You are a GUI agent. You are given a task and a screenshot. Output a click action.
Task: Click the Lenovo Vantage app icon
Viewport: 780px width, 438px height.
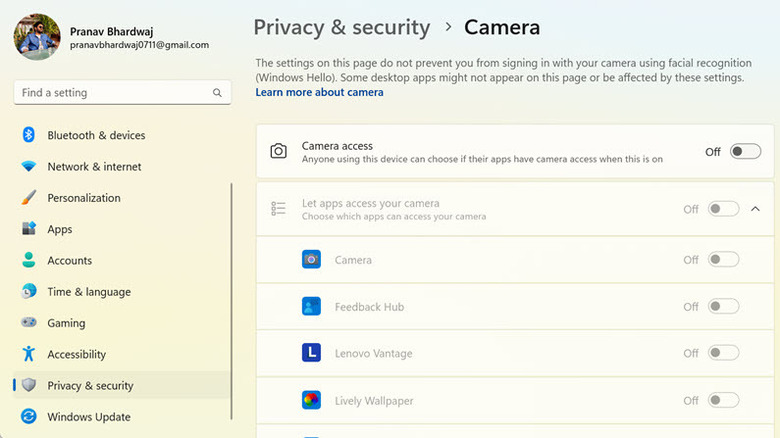pyautogui.click(x=311, y=353)
